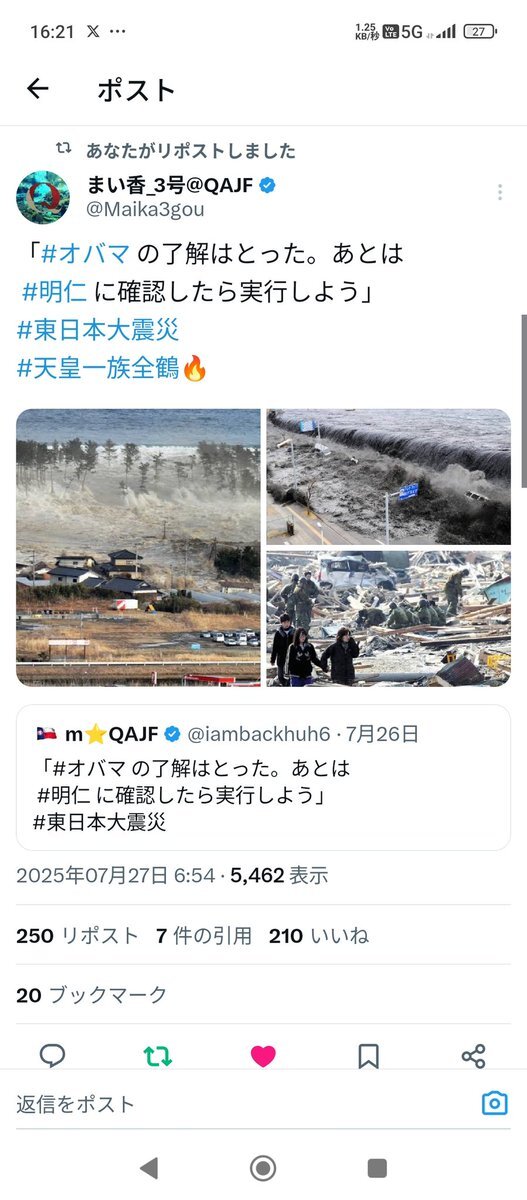Open the three-dot post options menu

click(x=500, y=193)
